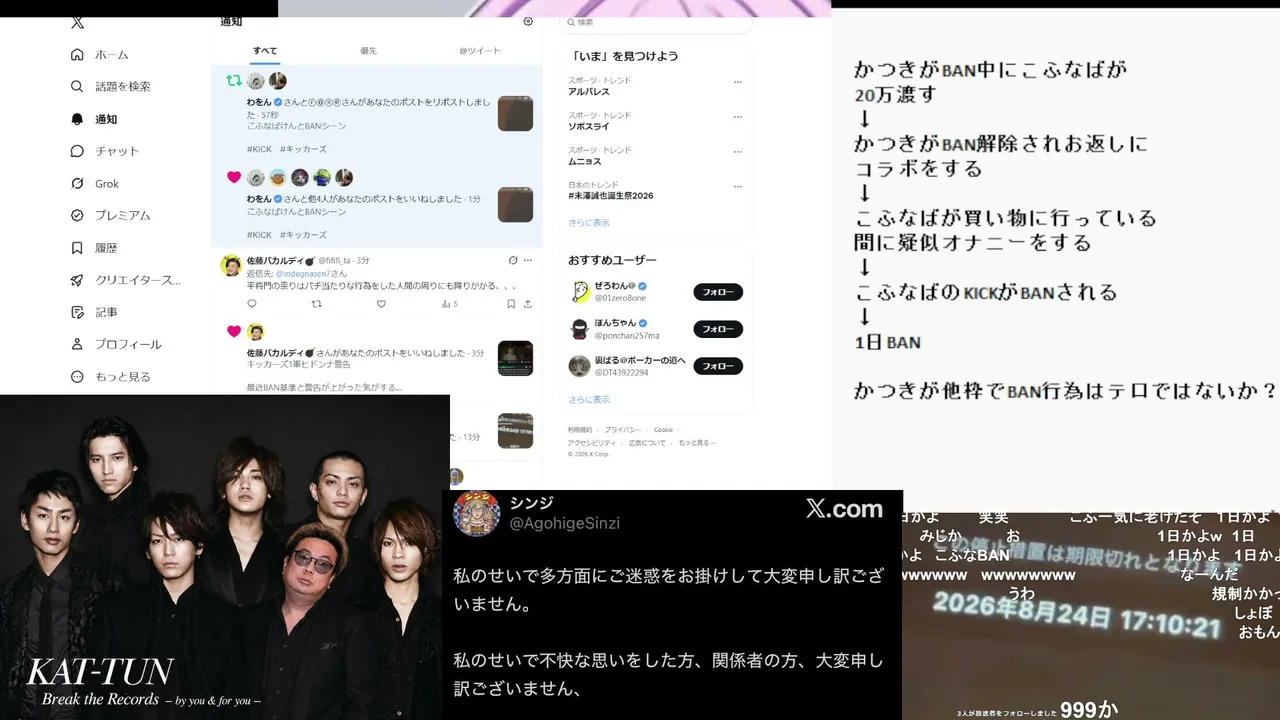Open options for アルバレス trend
1280x720 pixels.
pyautogui.click(x=738, y=82)
